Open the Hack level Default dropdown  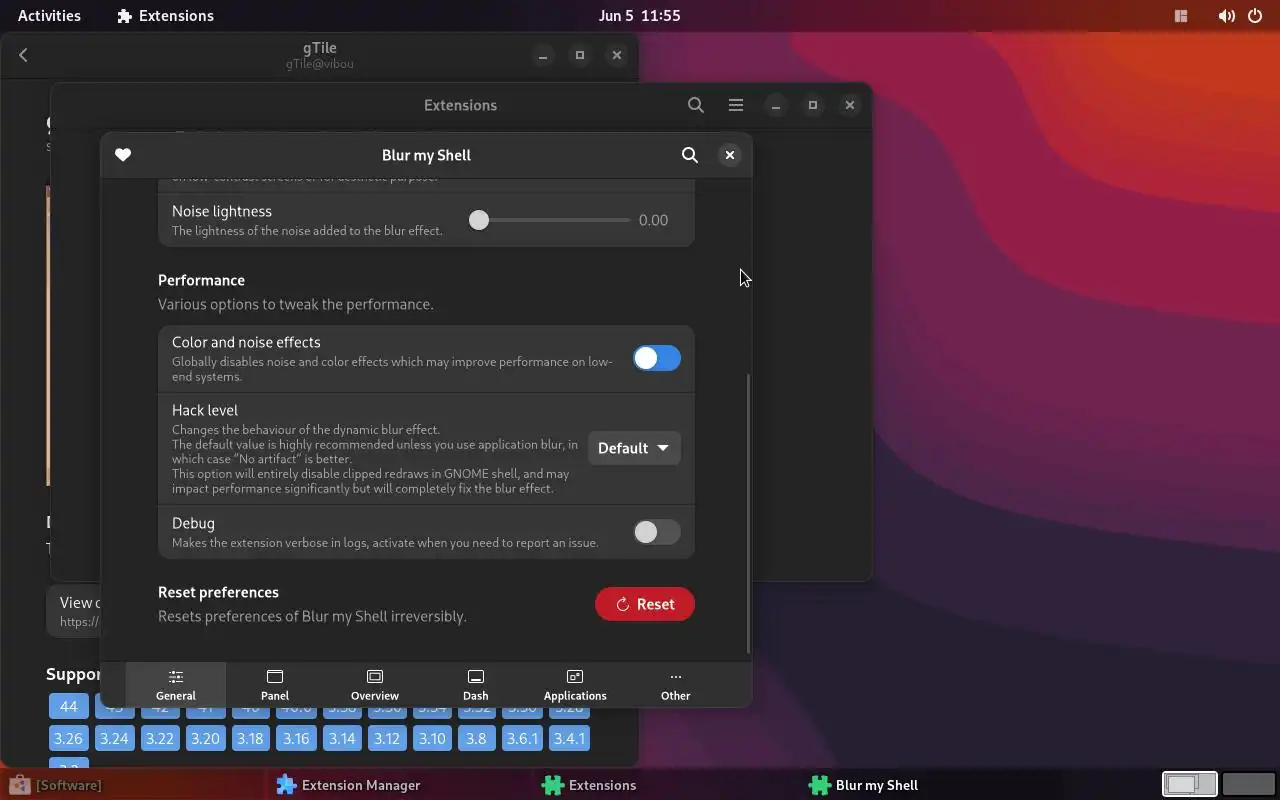[x=634, y=448]
